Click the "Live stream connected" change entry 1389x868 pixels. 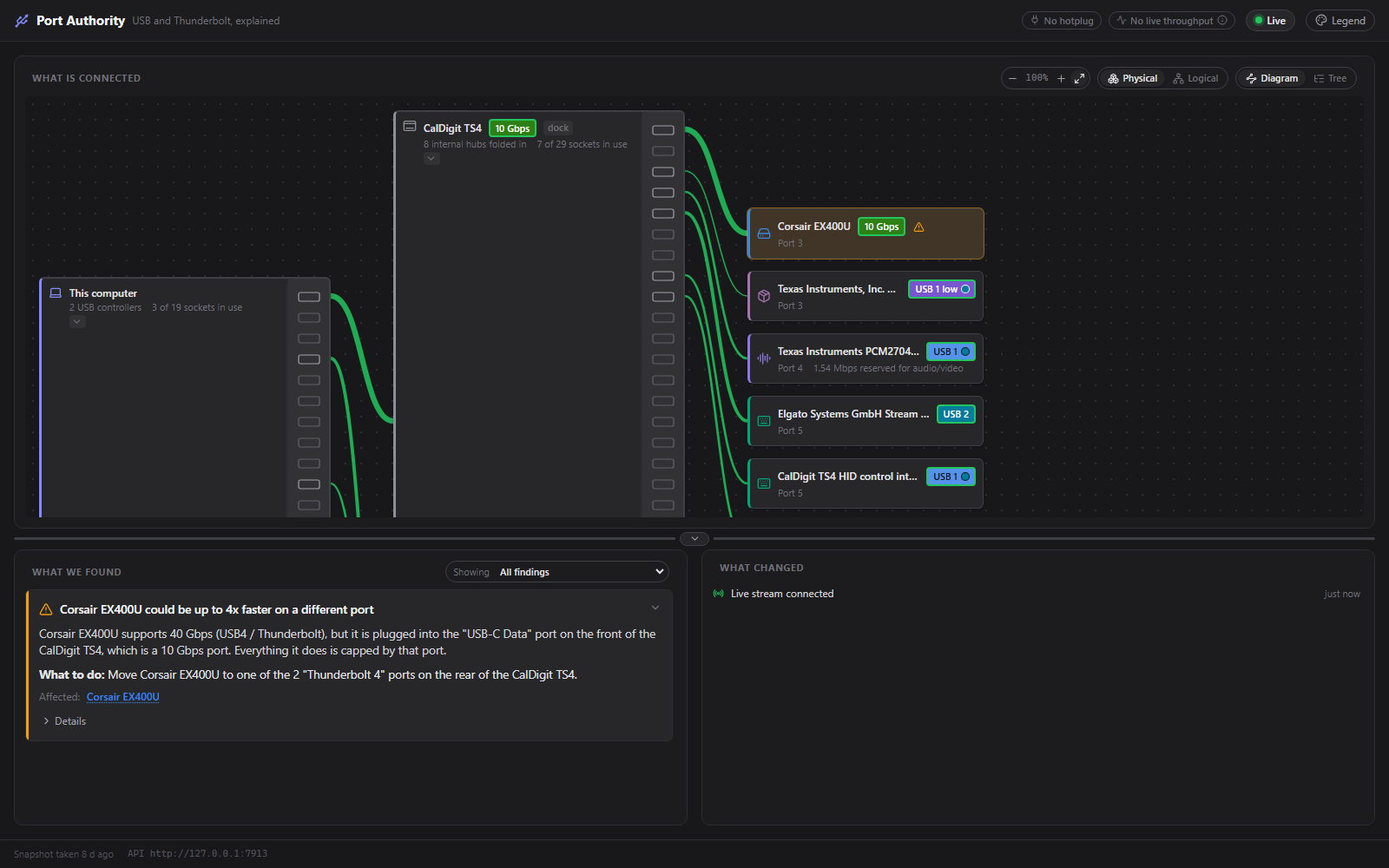pos(782,594)
